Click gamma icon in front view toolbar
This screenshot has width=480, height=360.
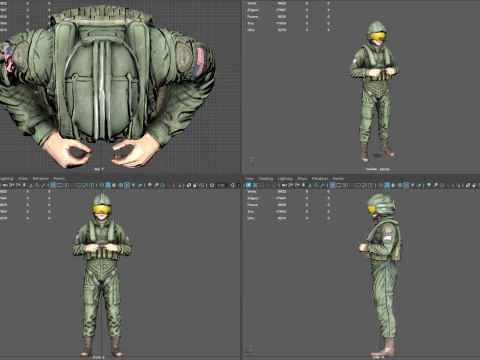[232, 185]
